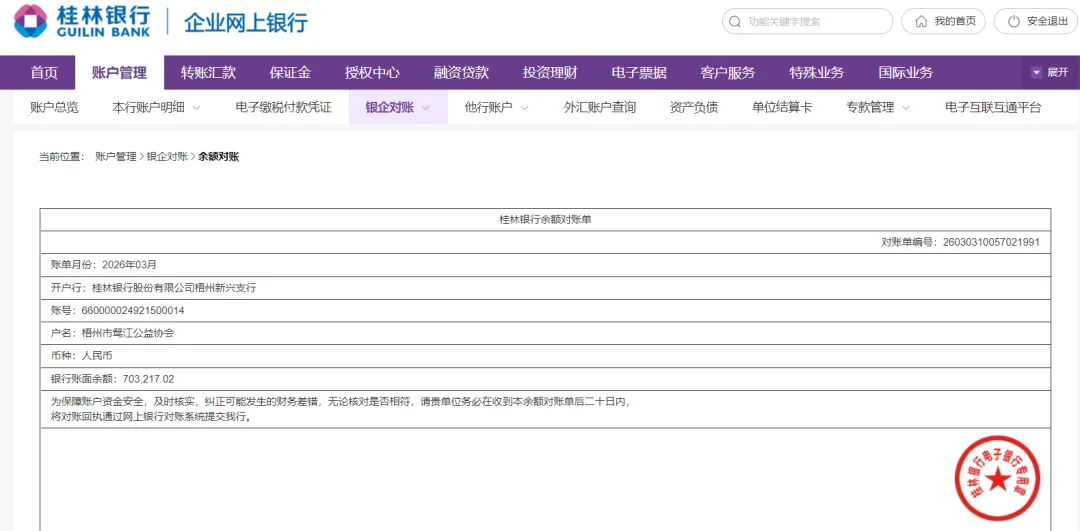The height and width of the screenshot is (531, 1080).
Task: Click the balance 703,217.02
Action: 148,379
